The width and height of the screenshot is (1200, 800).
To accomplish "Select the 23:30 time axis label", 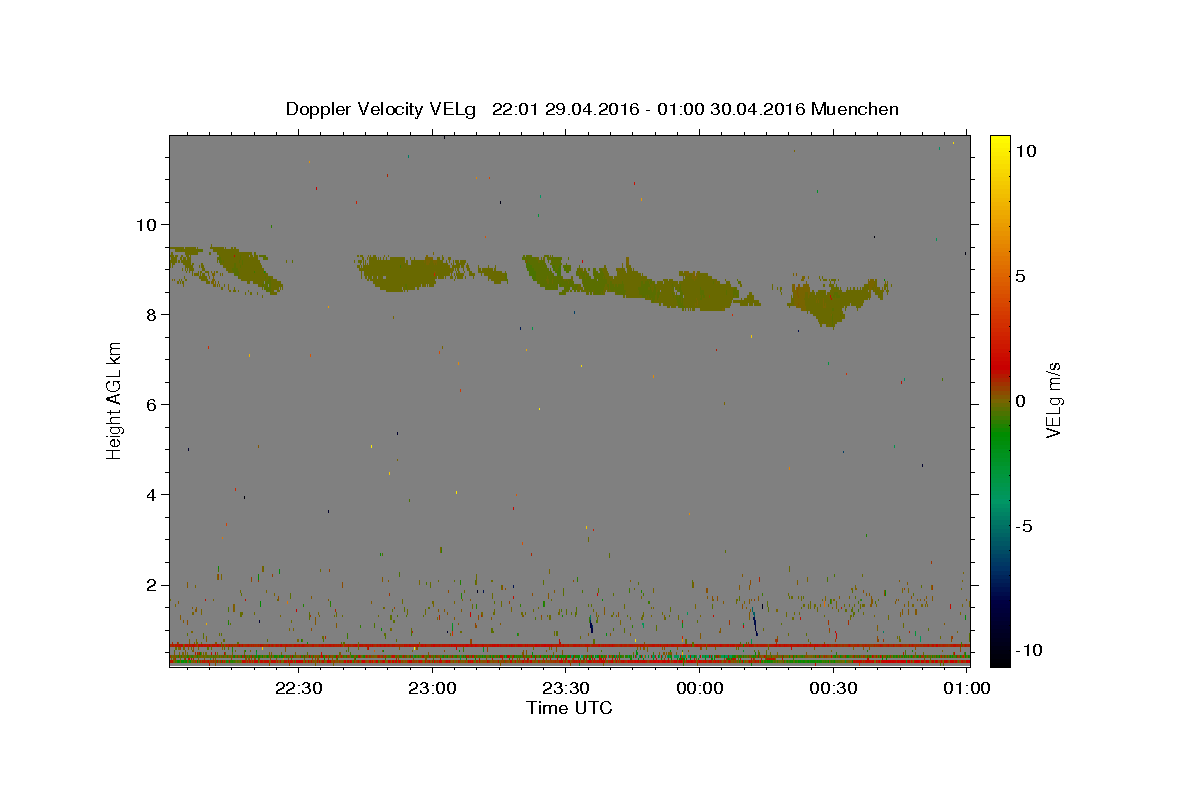I will [x=566, y=688].
